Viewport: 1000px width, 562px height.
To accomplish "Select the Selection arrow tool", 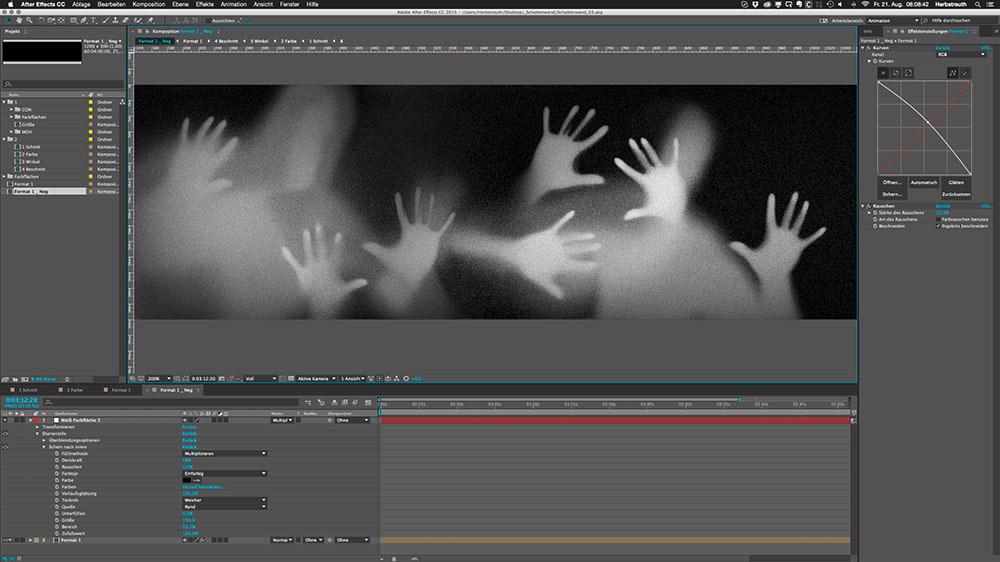I will click(9, 20).
